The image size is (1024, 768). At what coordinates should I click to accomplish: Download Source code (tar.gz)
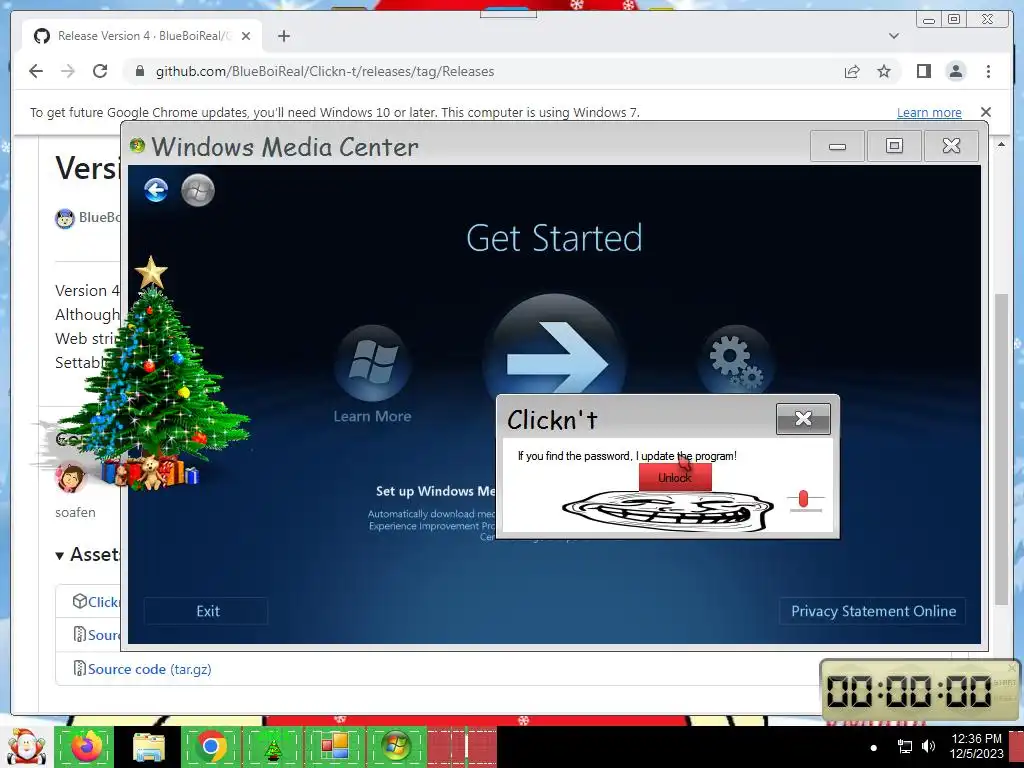click(150, 669)
